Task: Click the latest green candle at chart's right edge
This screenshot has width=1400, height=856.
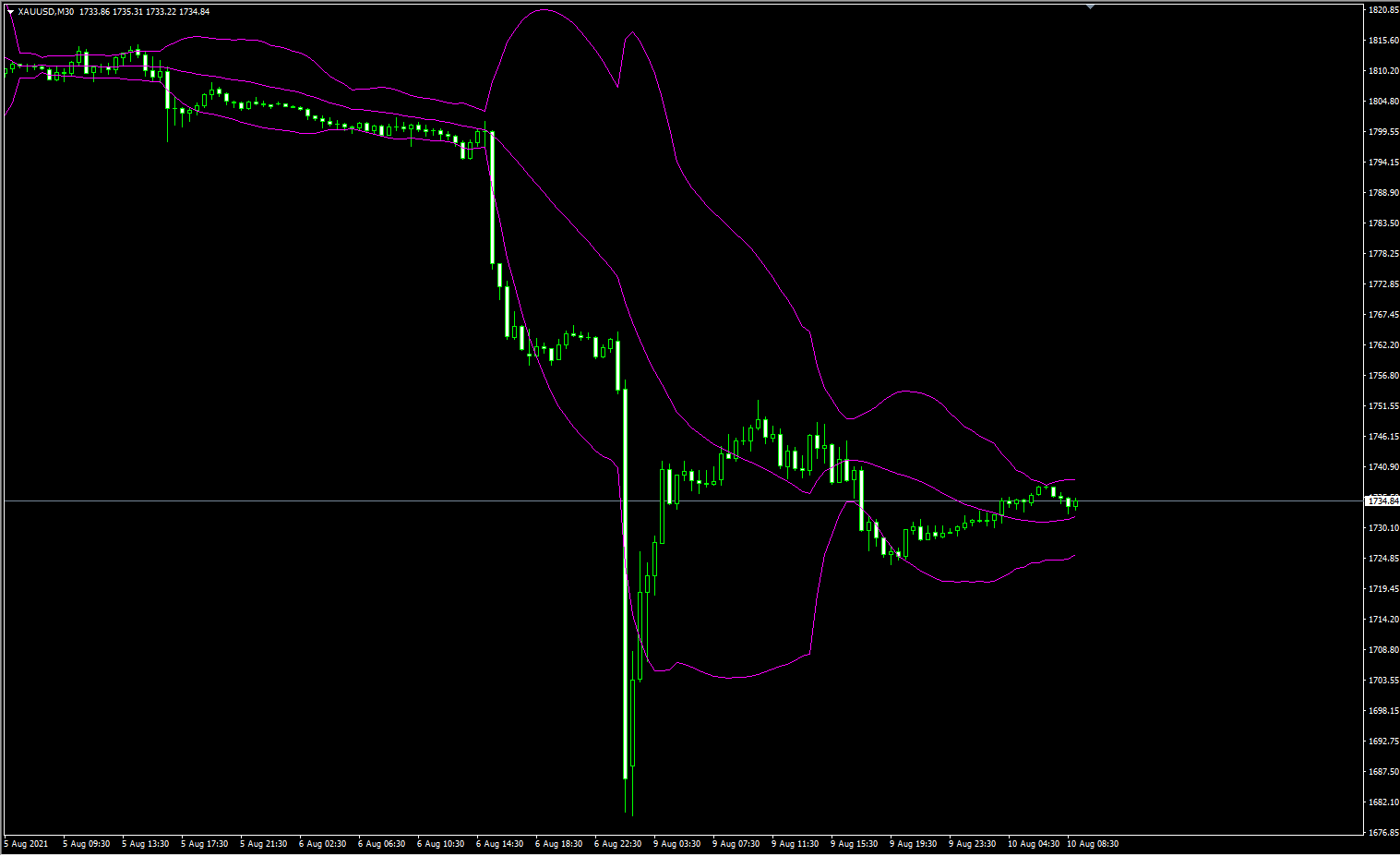Action: (x=1075, y=503)
